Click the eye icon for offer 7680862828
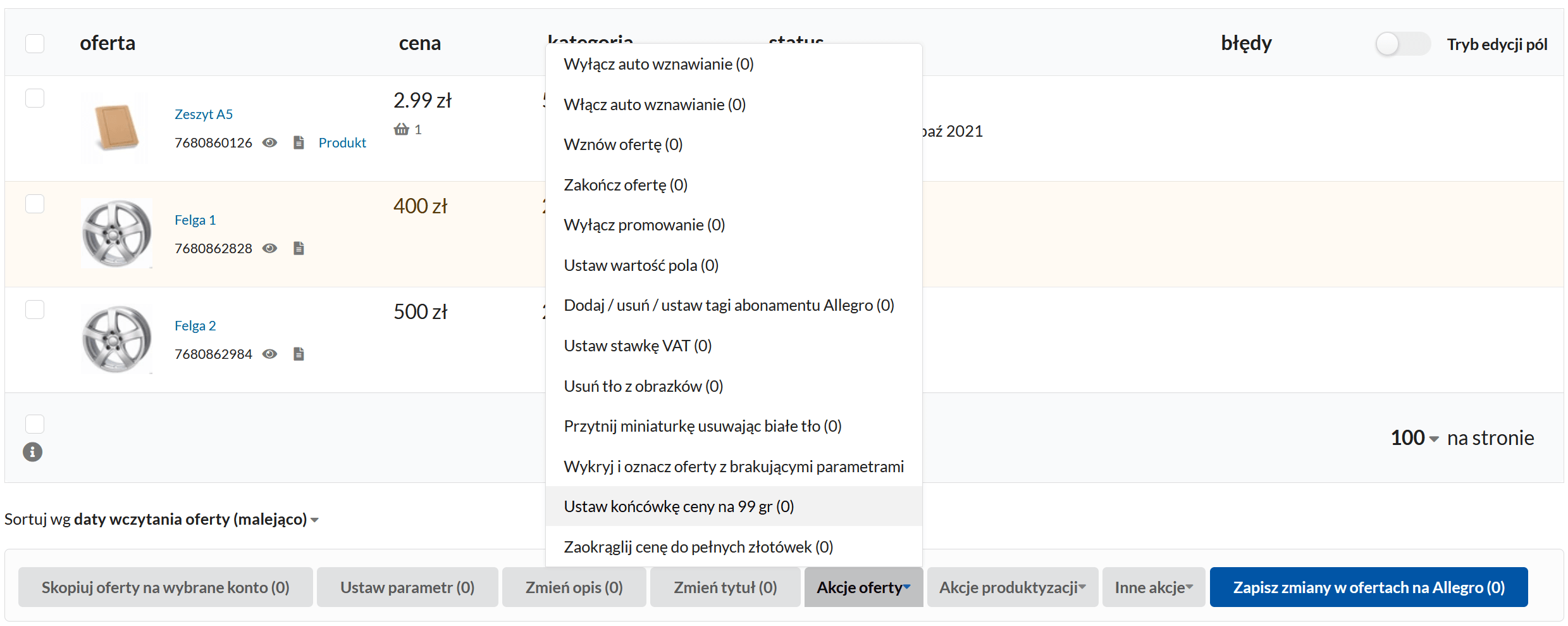This screenshot has width=1568, height=626. (269, 248)
